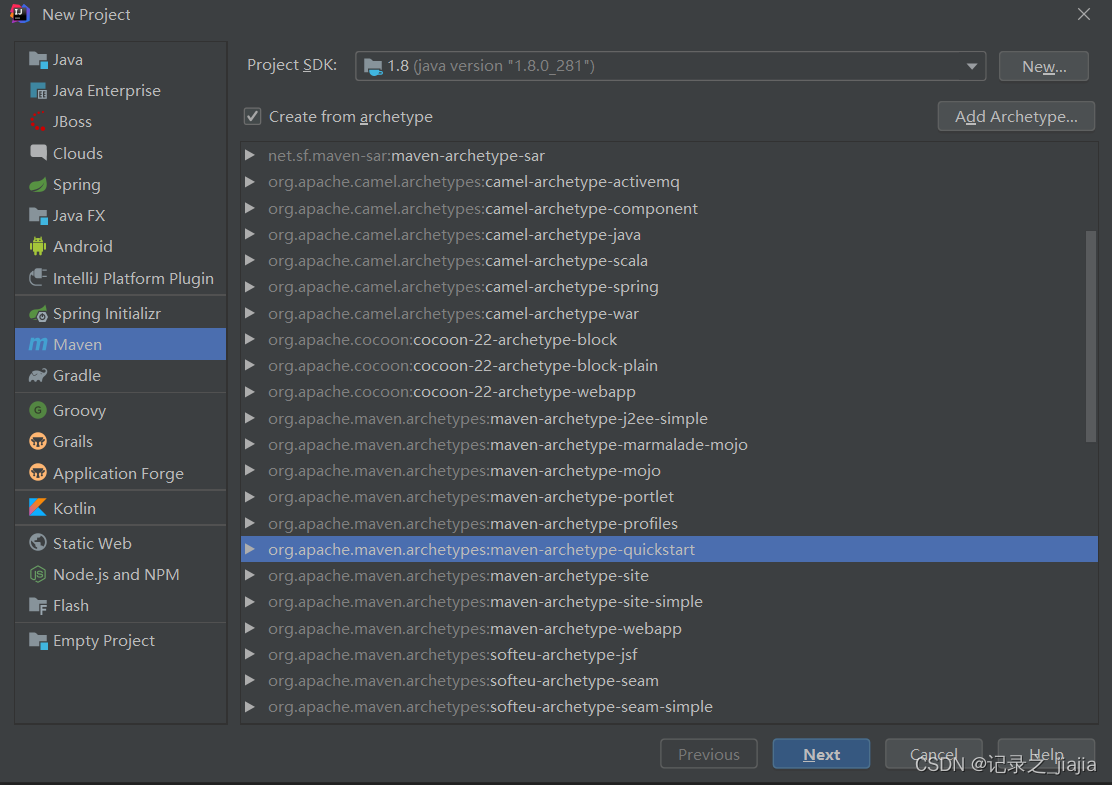Expand maven-archetype-sar node
Screen dimensions: 1112x785
pos(250,155)
